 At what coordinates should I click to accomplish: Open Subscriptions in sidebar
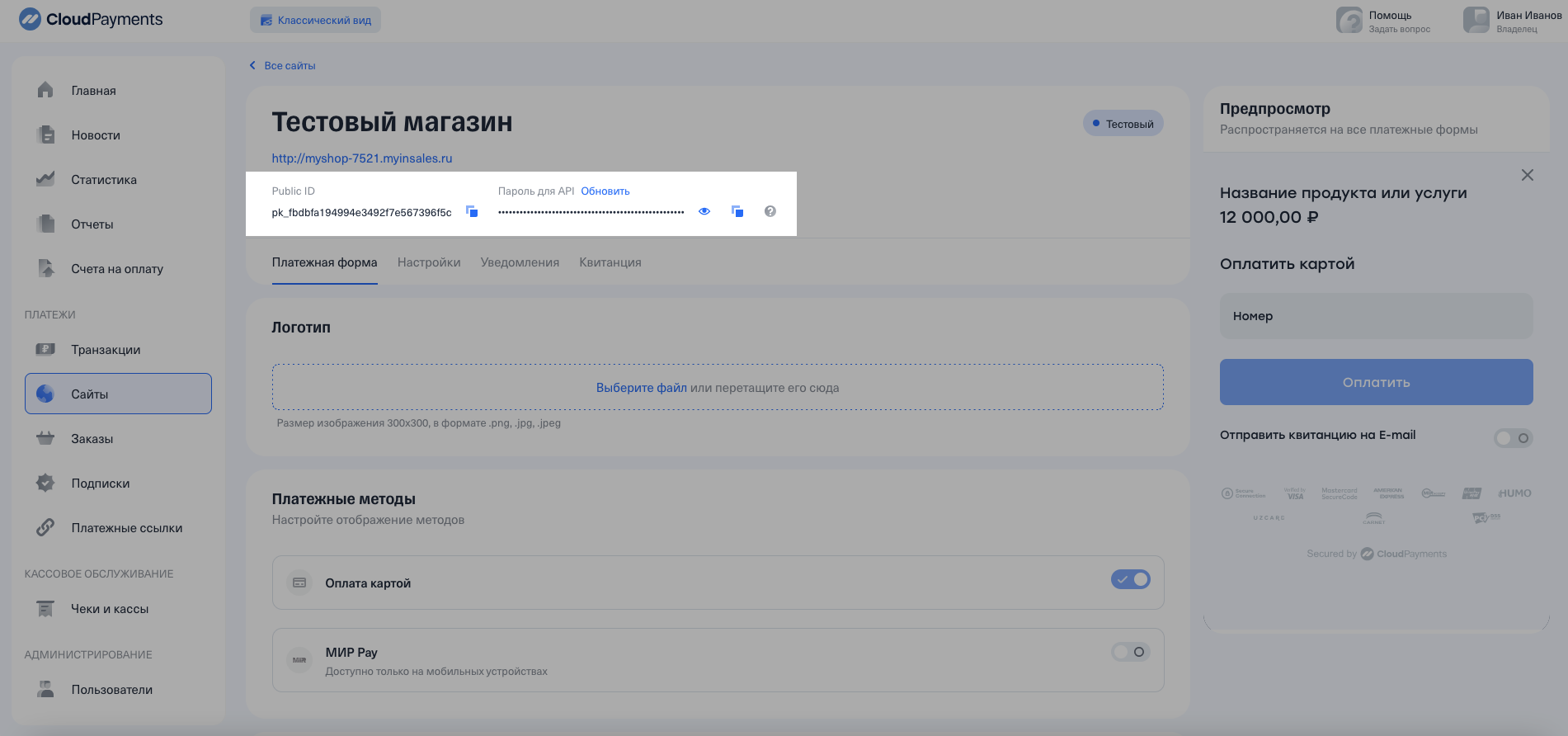point(100,484)
